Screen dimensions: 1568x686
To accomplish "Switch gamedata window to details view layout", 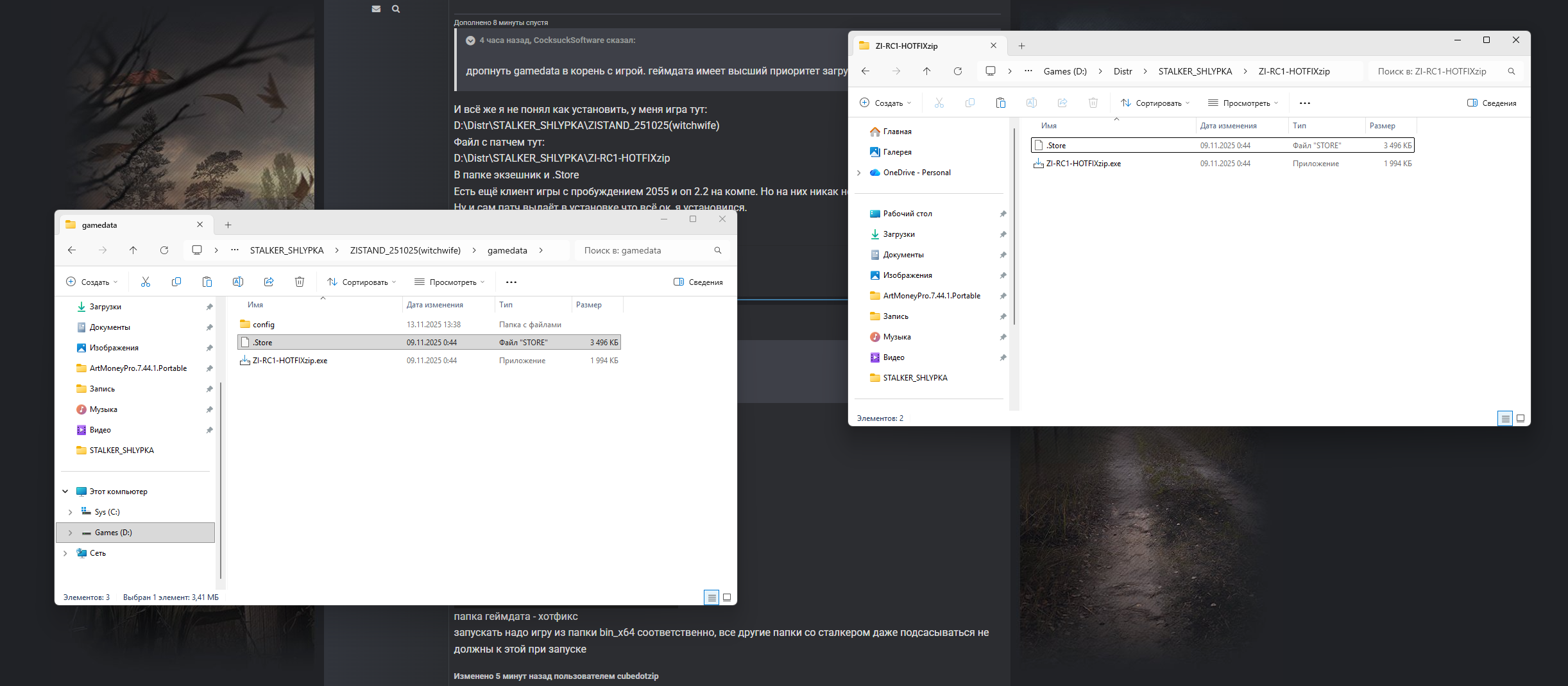I will (712, 597).
